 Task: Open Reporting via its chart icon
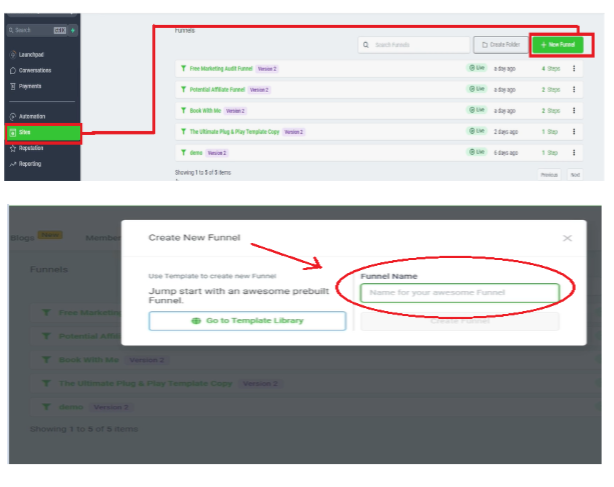tap(11, 163)
